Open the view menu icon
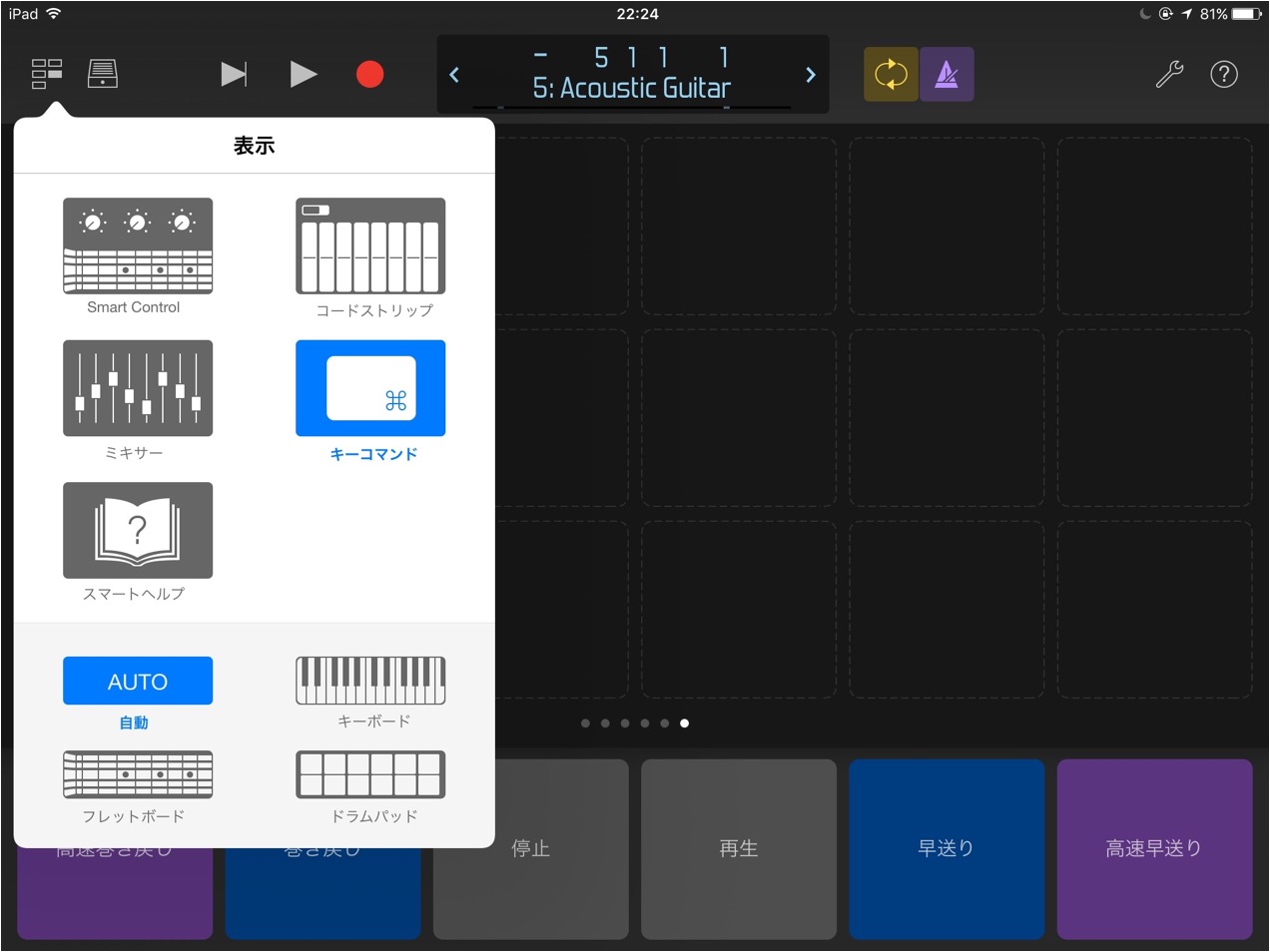 tap(47, 74)
